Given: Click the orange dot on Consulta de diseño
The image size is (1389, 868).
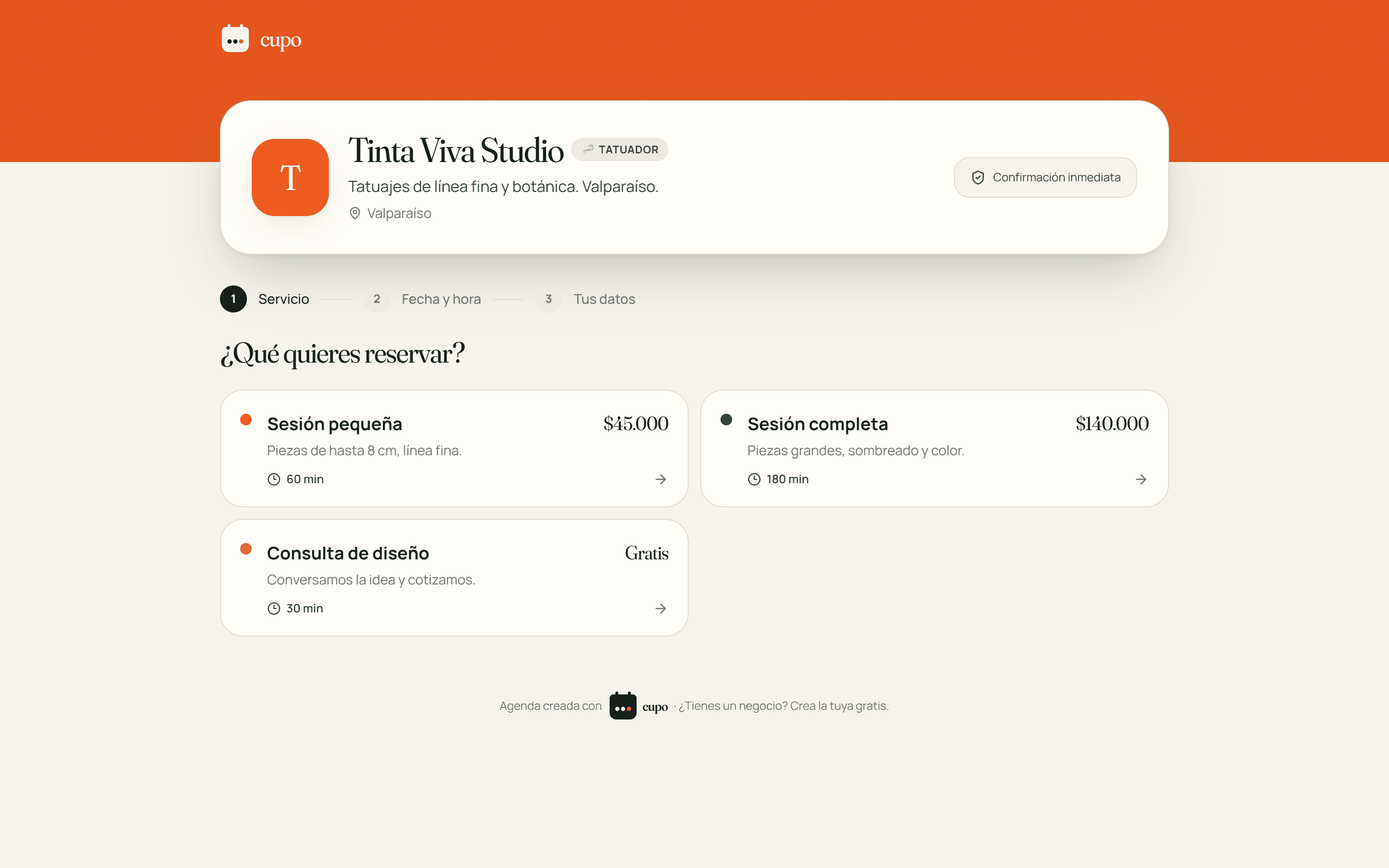Looking at the screenshot, I should [246, 549].
